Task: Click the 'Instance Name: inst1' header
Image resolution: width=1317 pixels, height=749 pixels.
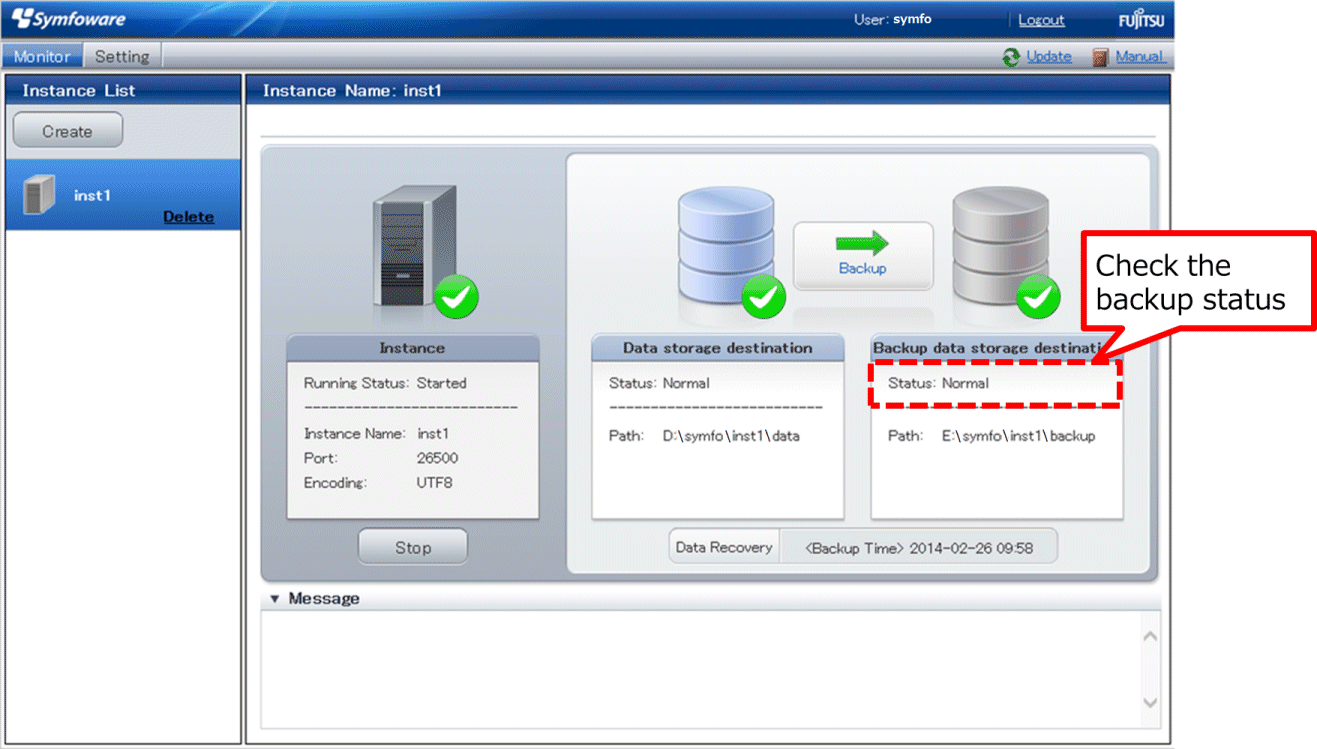Action: (352, 91)
